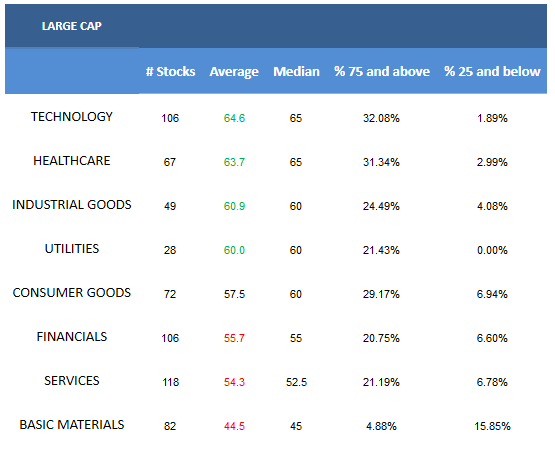Select the FINANCIALS sector label
This screenshot has width=555, height=458.
[x=71, y=337]
